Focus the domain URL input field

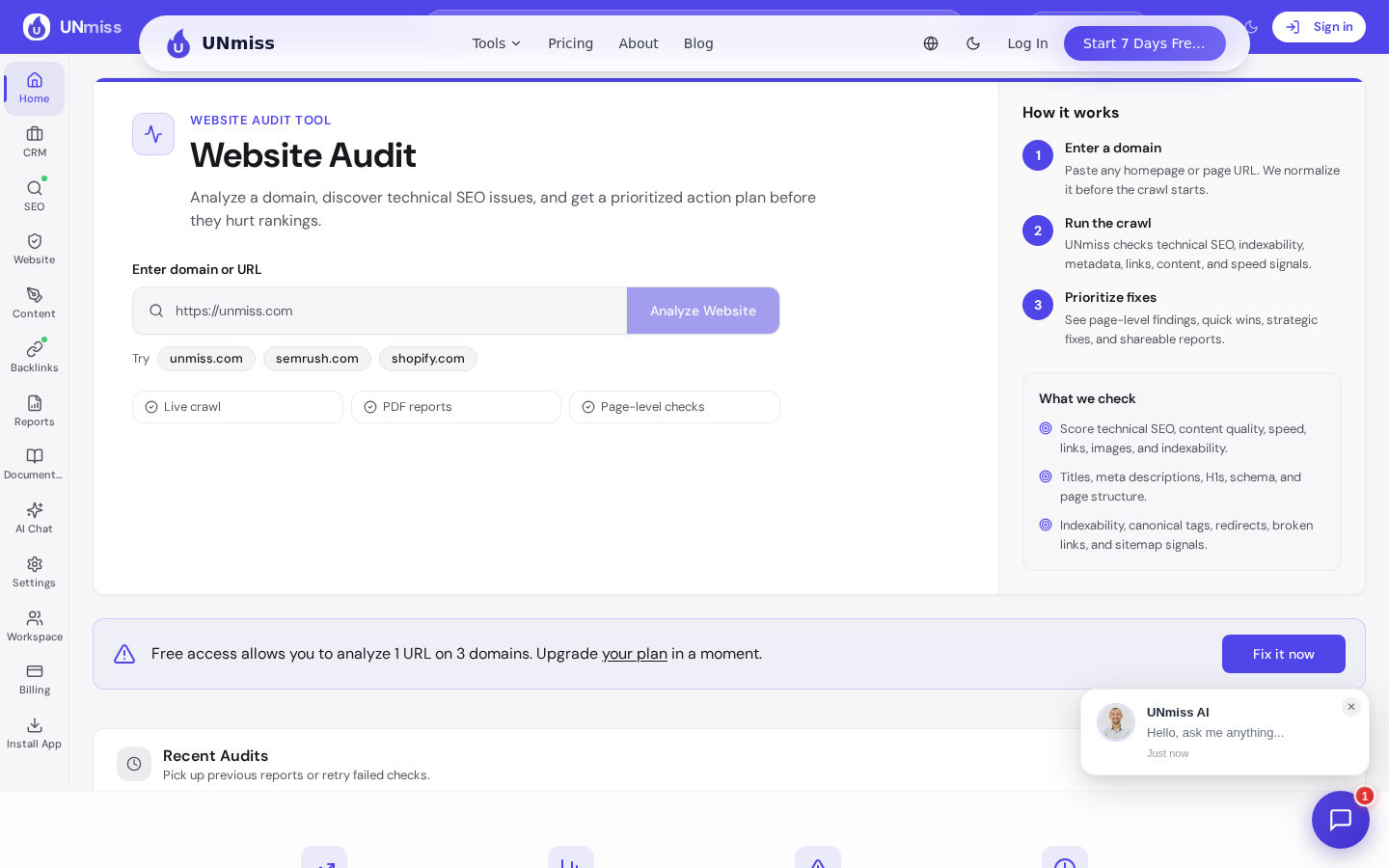tap(380, 311)
